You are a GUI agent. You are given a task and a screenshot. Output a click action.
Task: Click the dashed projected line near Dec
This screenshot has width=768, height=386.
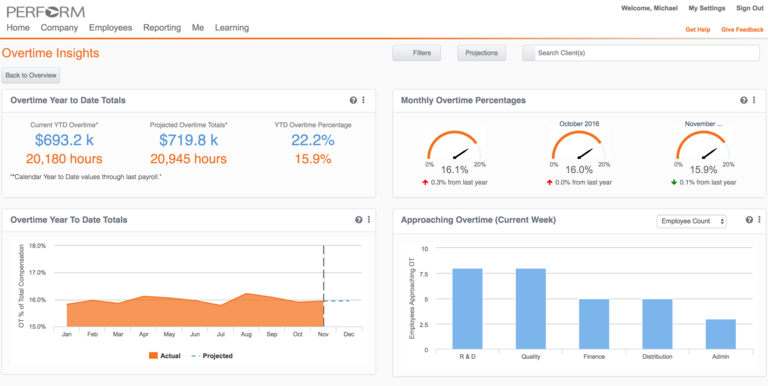point(337,301)
